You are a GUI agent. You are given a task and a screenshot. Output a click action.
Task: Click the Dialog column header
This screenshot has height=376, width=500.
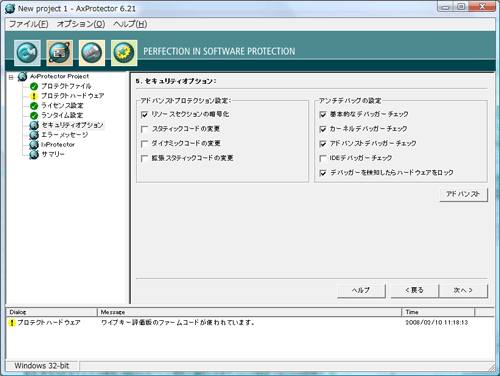pyautogui.click(x=52, y=312)
